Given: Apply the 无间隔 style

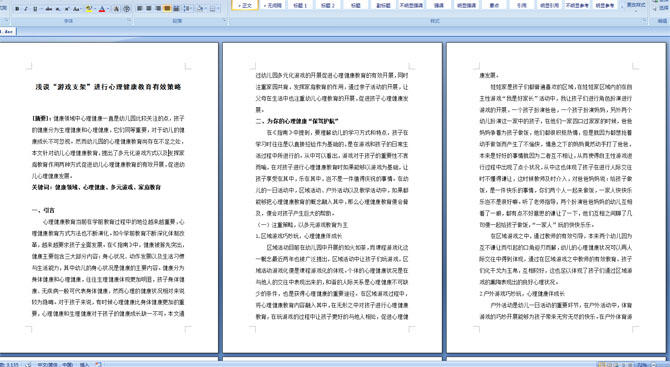Looking at the screenshot, I should (x=272, y=5).
